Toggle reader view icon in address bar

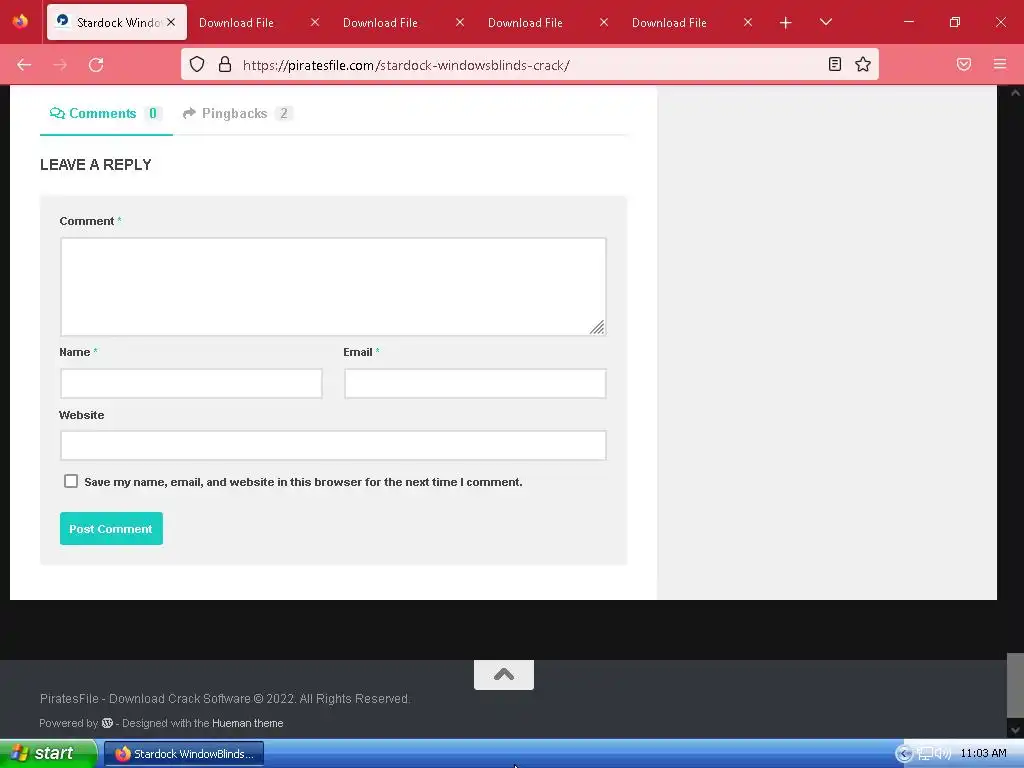pos(835,64)
